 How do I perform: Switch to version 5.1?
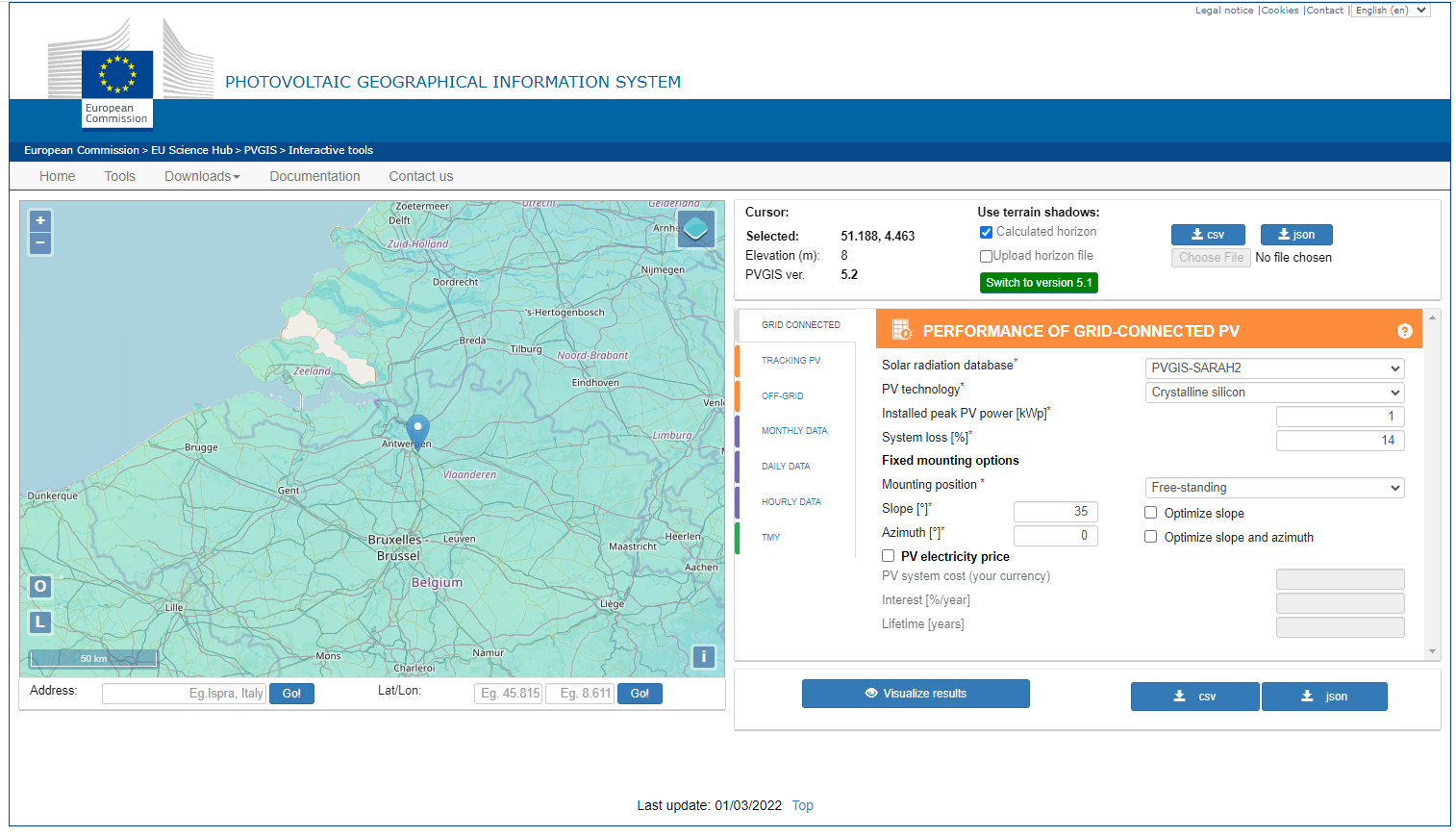1039,283
